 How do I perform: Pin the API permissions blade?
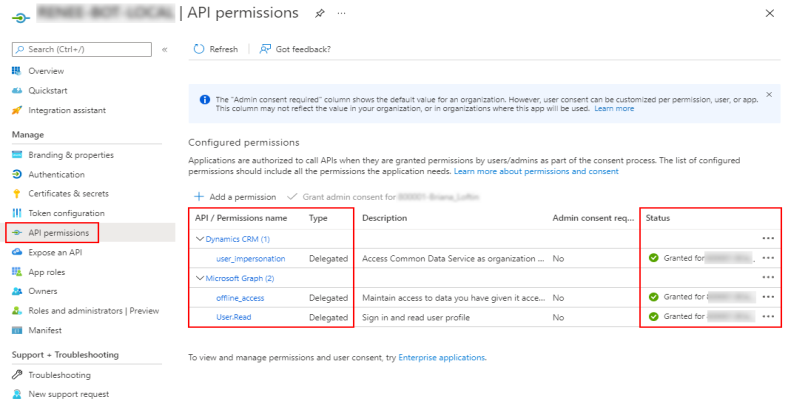(320, 14)
